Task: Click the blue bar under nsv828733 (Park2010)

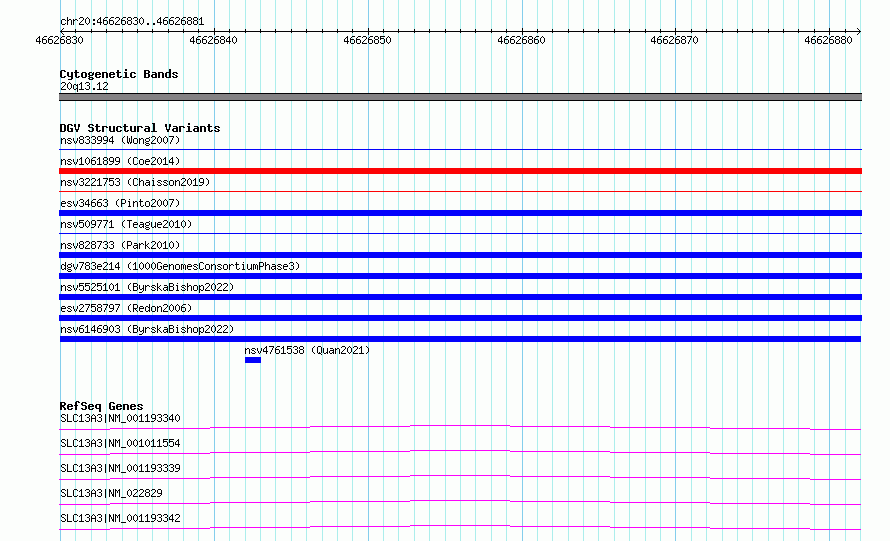Action: (x=460, y=255)
